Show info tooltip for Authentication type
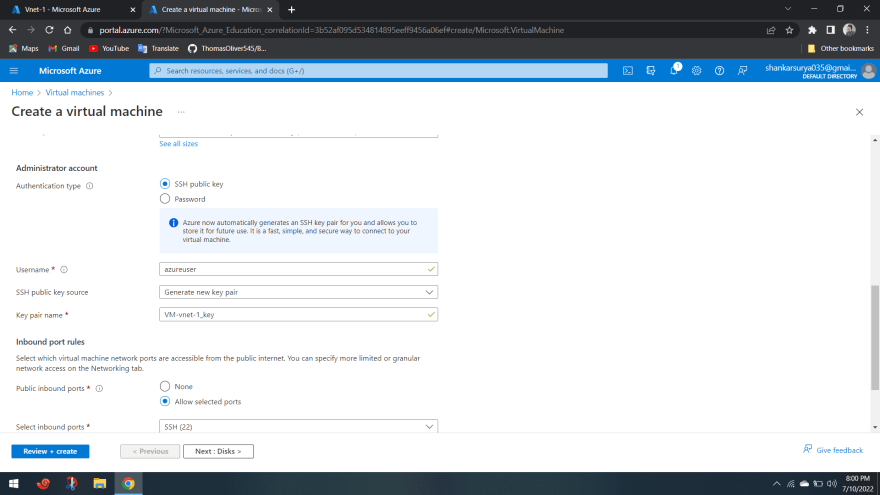880x495 pixels. (90, 186)
